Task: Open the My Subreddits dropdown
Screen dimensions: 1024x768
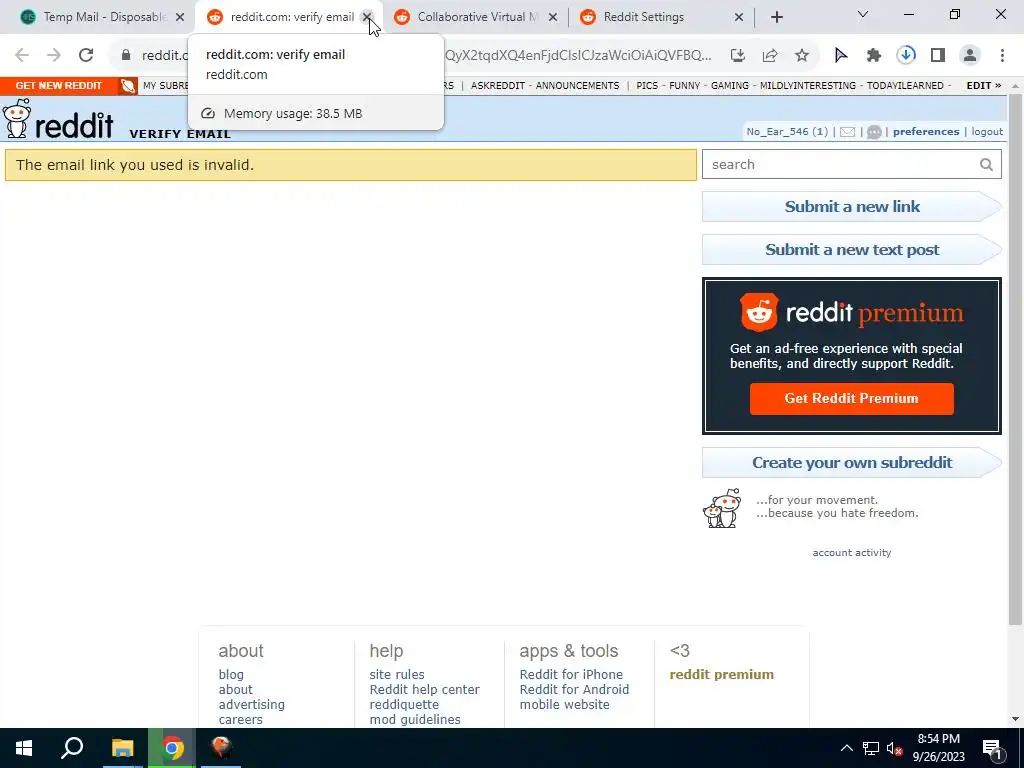Action: coord(165,86)
